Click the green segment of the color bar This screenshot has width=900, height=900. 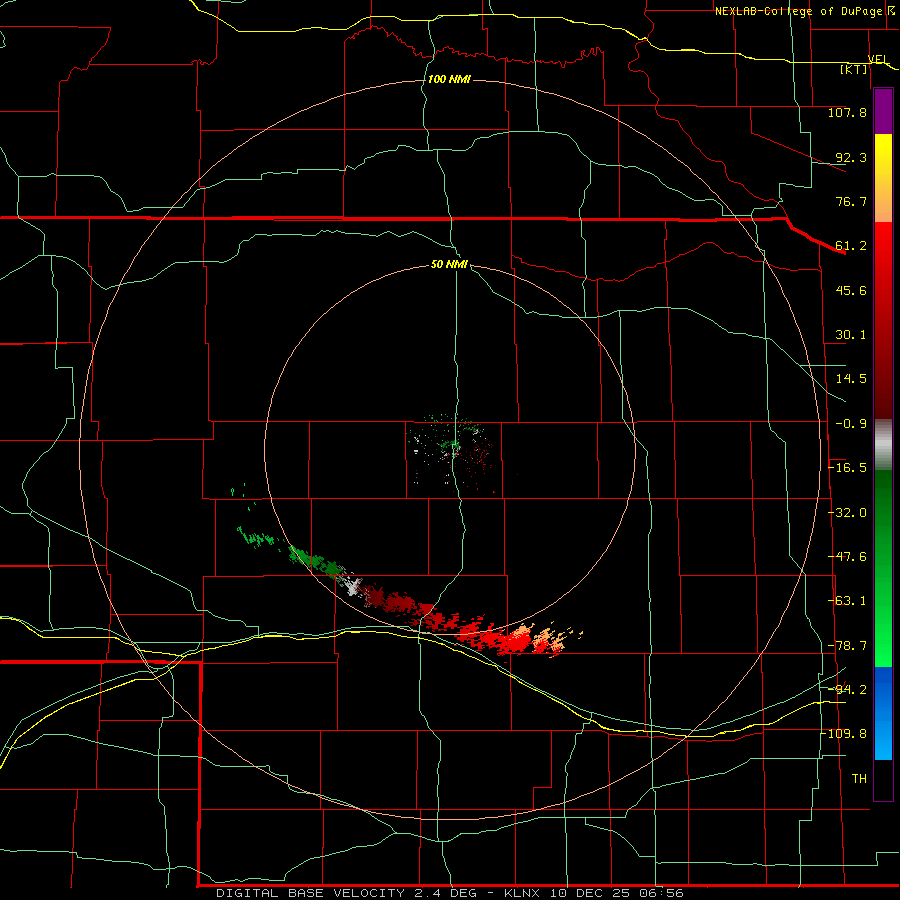[x=883, y=568]
